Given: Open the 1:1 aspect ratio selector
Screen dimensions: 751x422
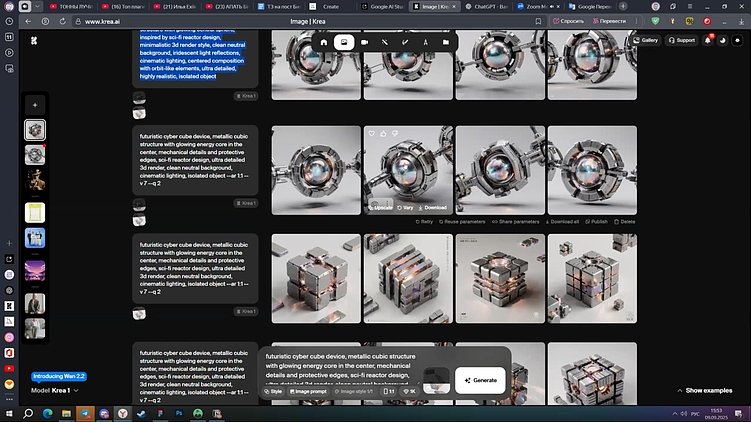Looking at the screenshot, I should click(390, 391).
